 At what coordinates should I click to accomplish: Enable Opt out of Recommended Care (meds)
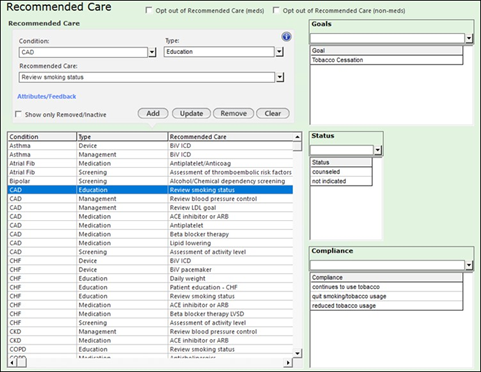149,10
